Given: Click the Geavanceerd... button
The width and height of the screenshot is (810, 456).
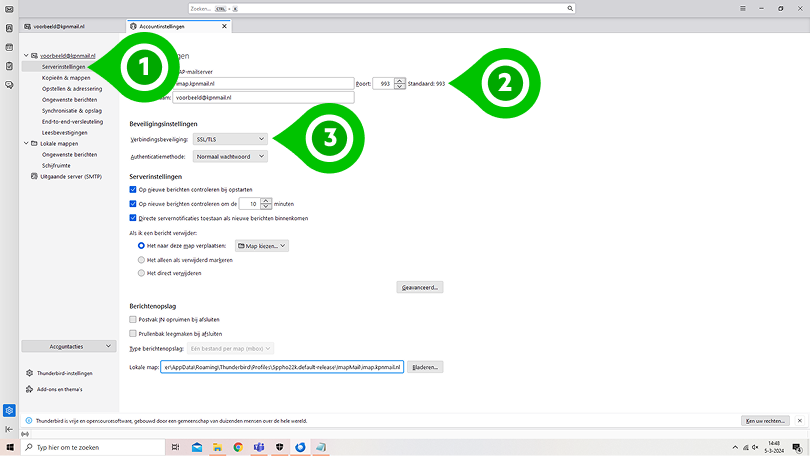Looking at the screenshot, I should click(x=420, y=287).
